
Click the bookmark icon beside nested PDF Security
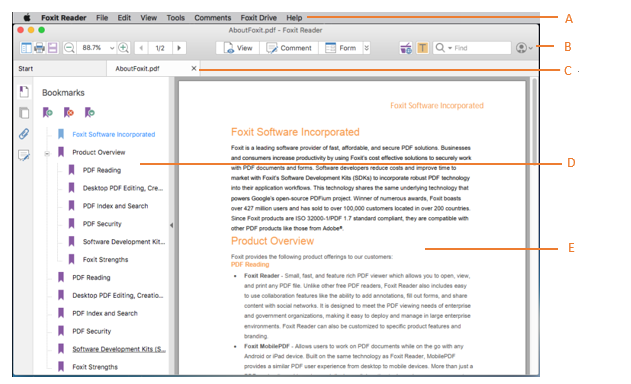click(x=72, y=223)
